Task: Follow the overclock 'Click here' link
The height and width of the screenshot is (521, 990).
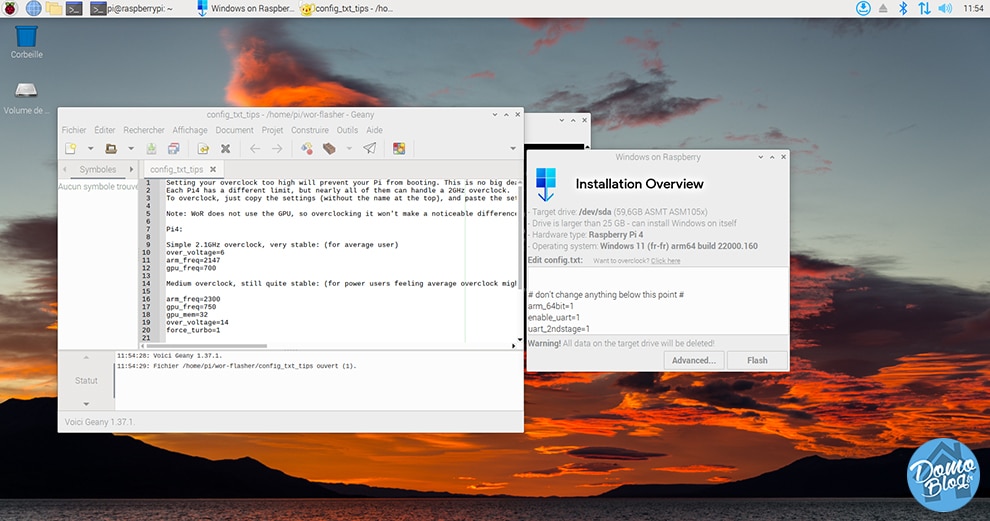Action: point(665,261)
